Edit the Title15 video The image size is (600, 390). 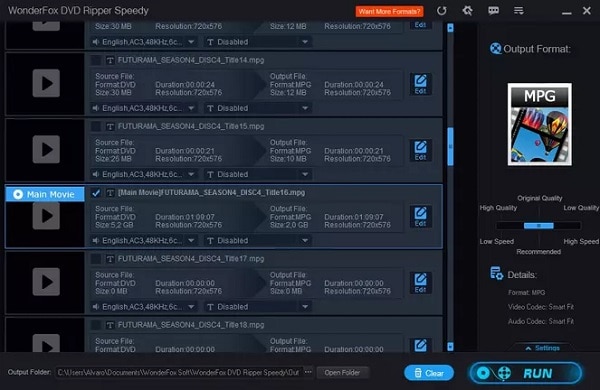tap(421, 150)
